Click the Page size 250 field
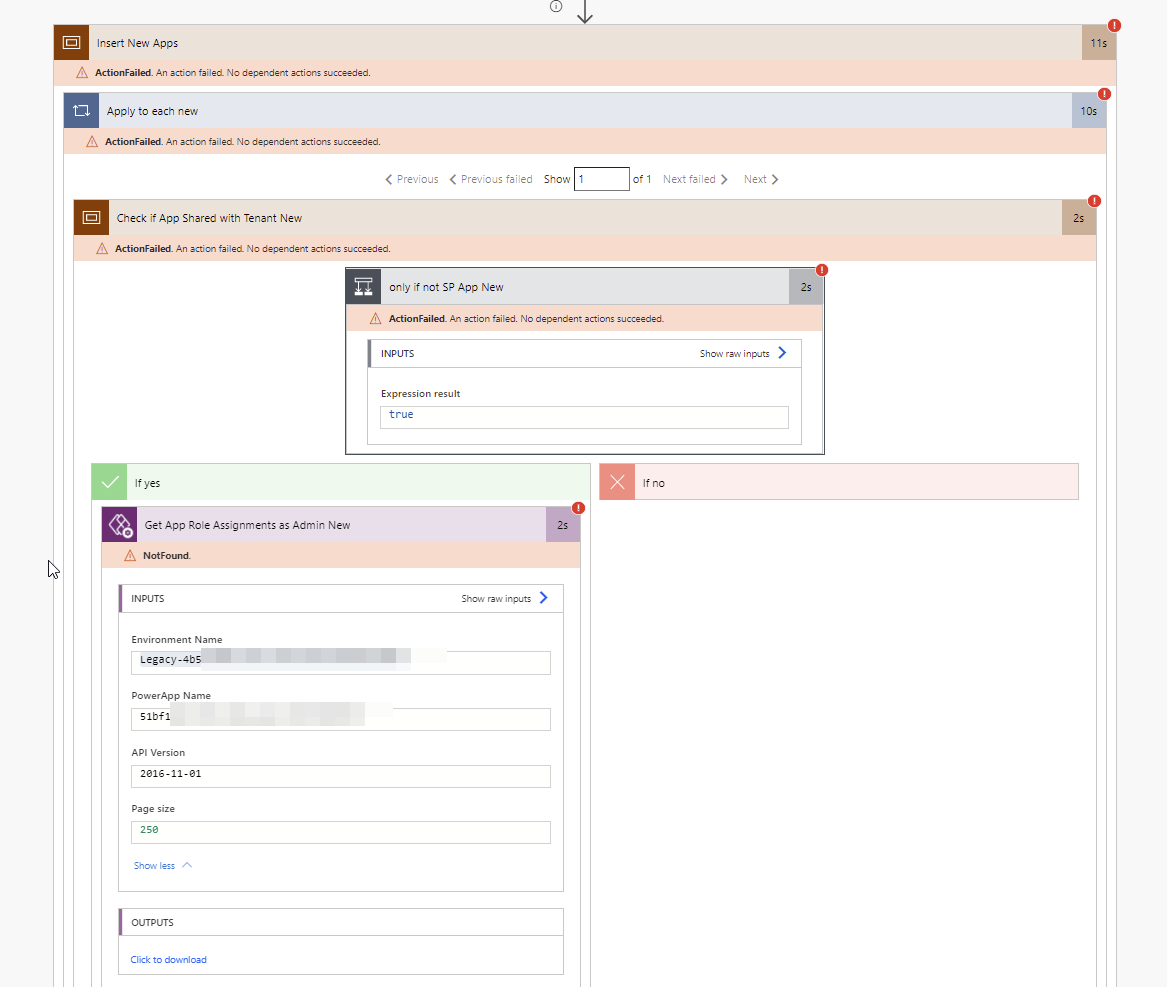The height and width of the screenshot is (987, 1167). [341, 832]
